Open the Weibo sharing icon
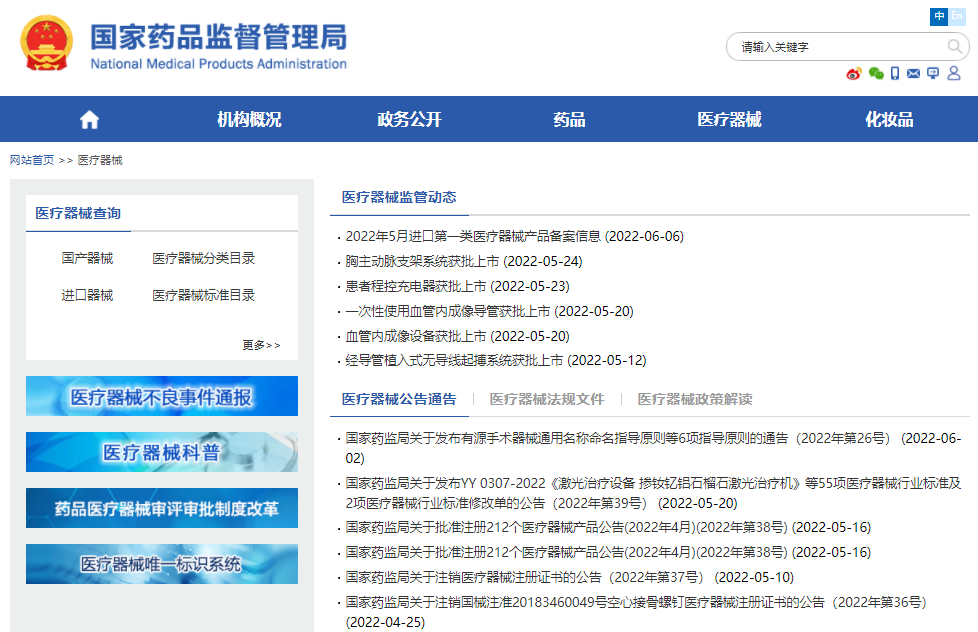This screenshot has width=978, height=632. point(853,73)
